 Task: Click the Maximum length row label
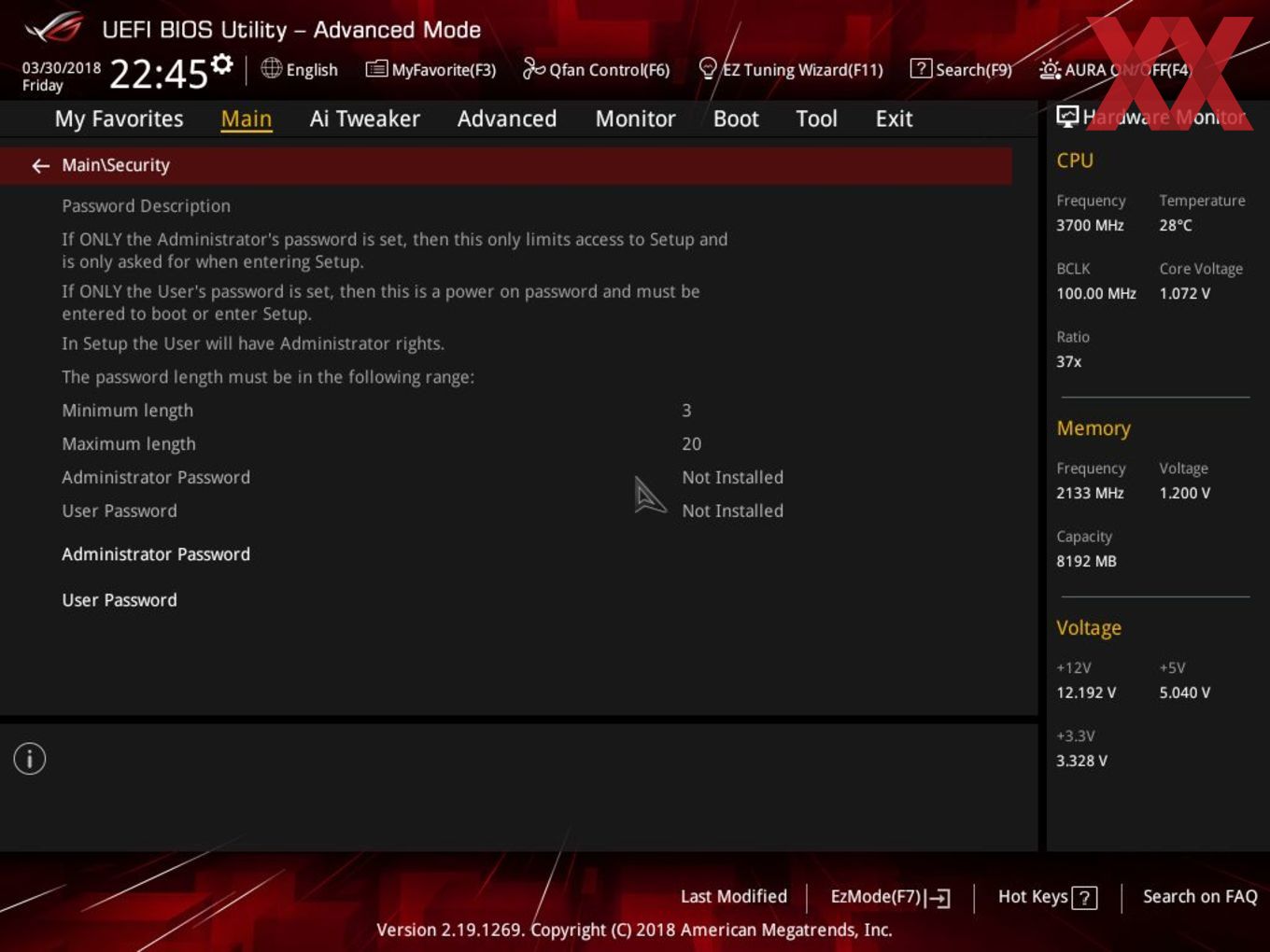(x=129, y=444)
